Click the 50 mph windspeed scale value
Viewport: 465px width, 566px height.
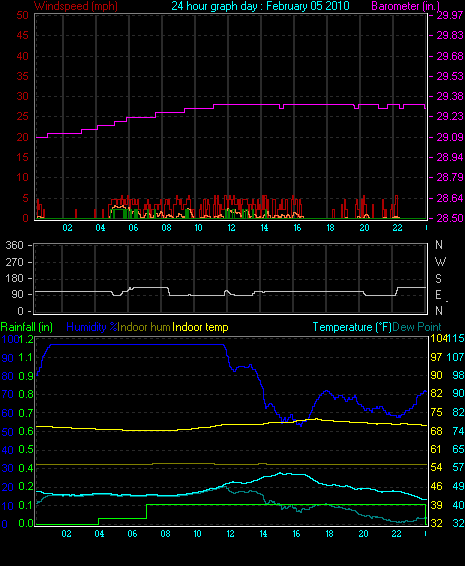pos(22,15)
